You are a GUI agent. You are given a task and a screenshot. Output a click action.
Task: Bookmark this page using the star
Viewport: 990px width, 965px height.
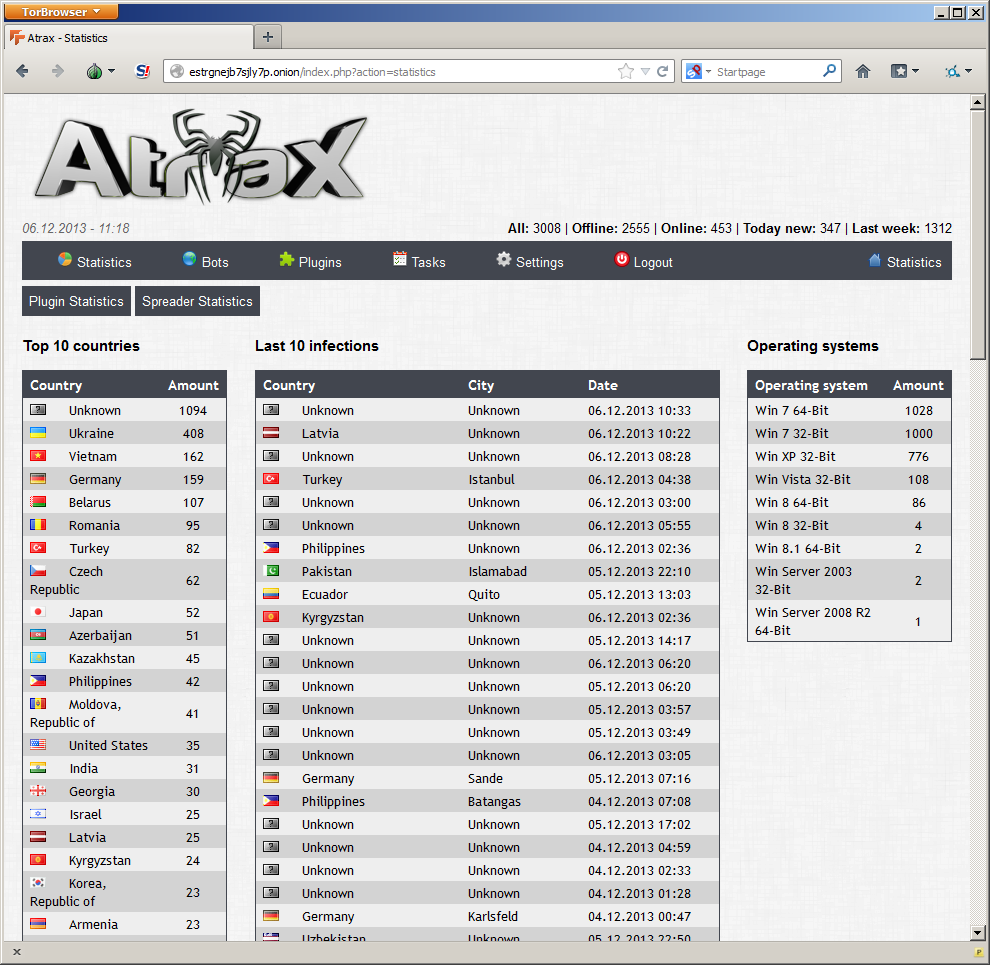click(x=624, y=71)
